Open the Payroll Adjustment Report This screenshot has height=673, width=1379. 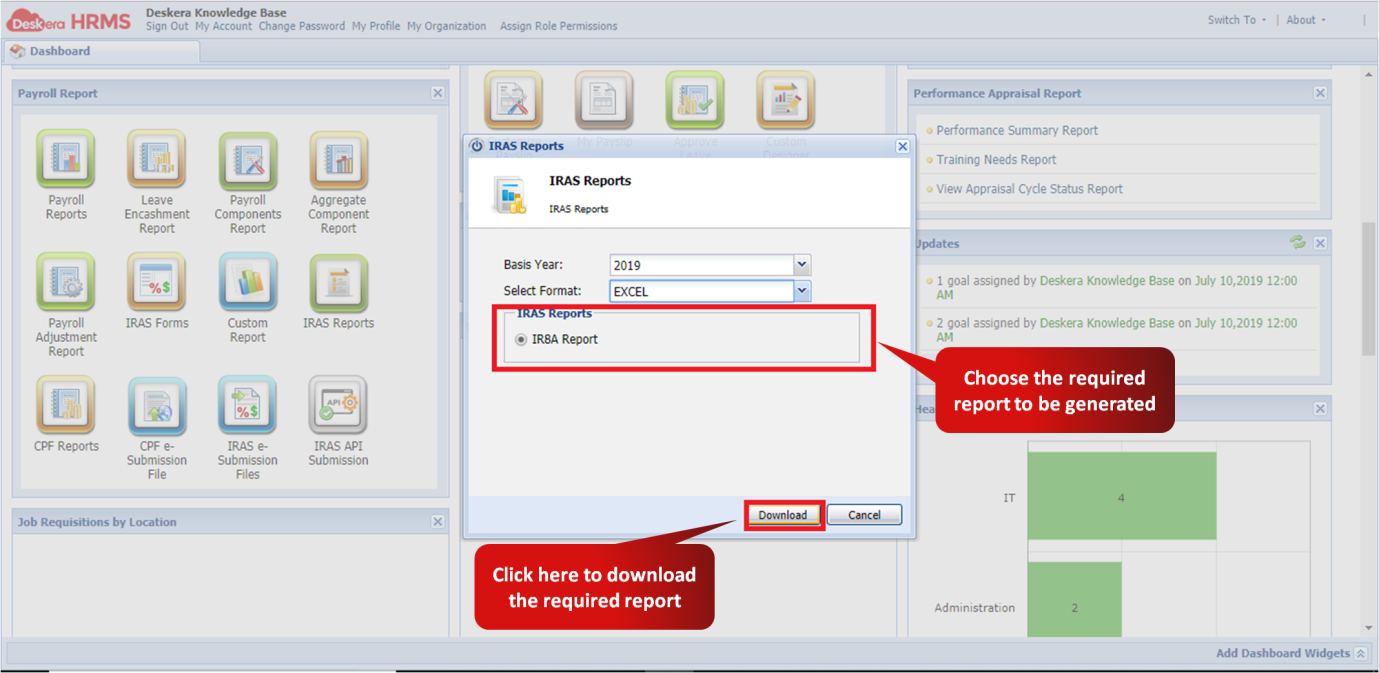[65, 283]
